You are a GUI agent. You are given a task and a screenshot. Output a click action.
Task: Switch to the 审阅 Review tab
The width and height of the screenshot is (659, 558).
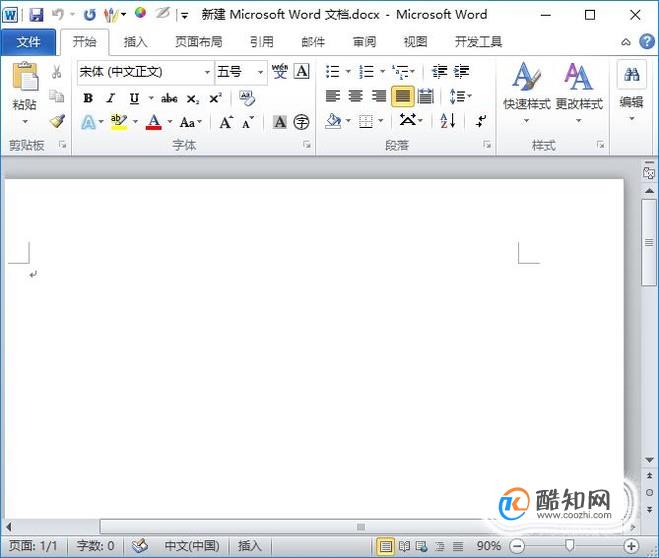coord(364,42)
